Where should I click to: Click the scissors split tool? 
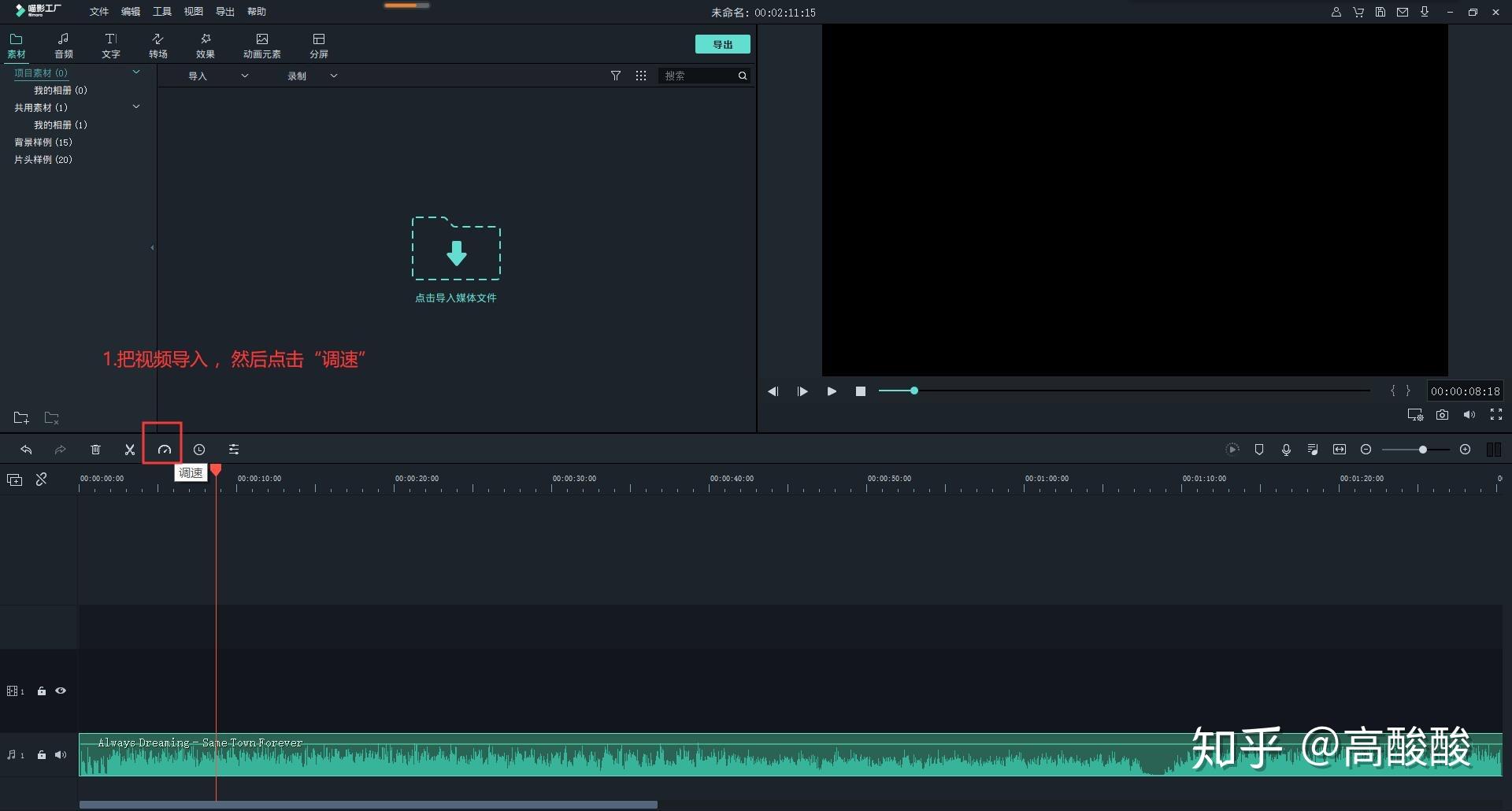130,450
